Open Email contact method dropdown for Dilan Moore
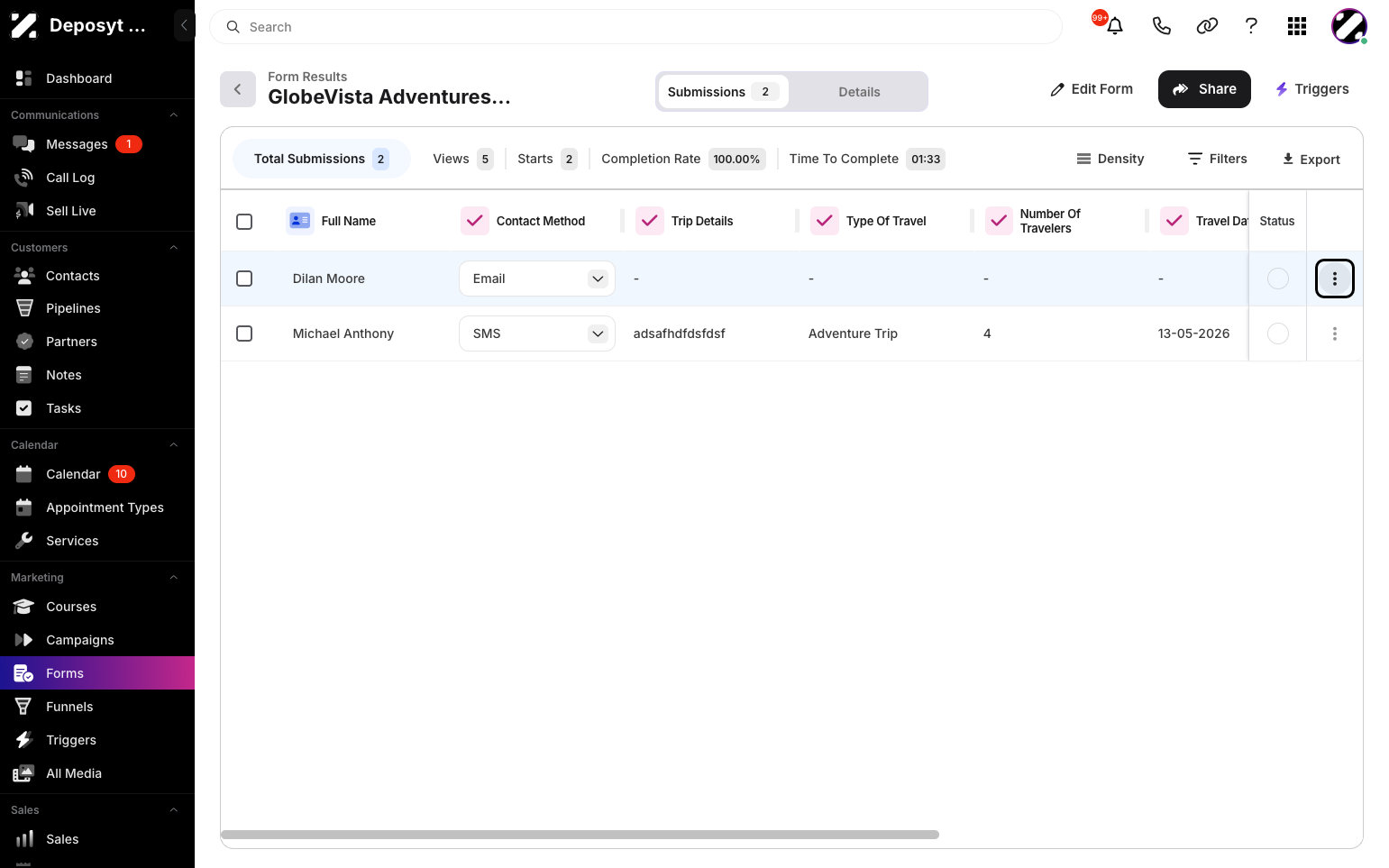This screenshot has height=868, width=1389. [537, 279]
